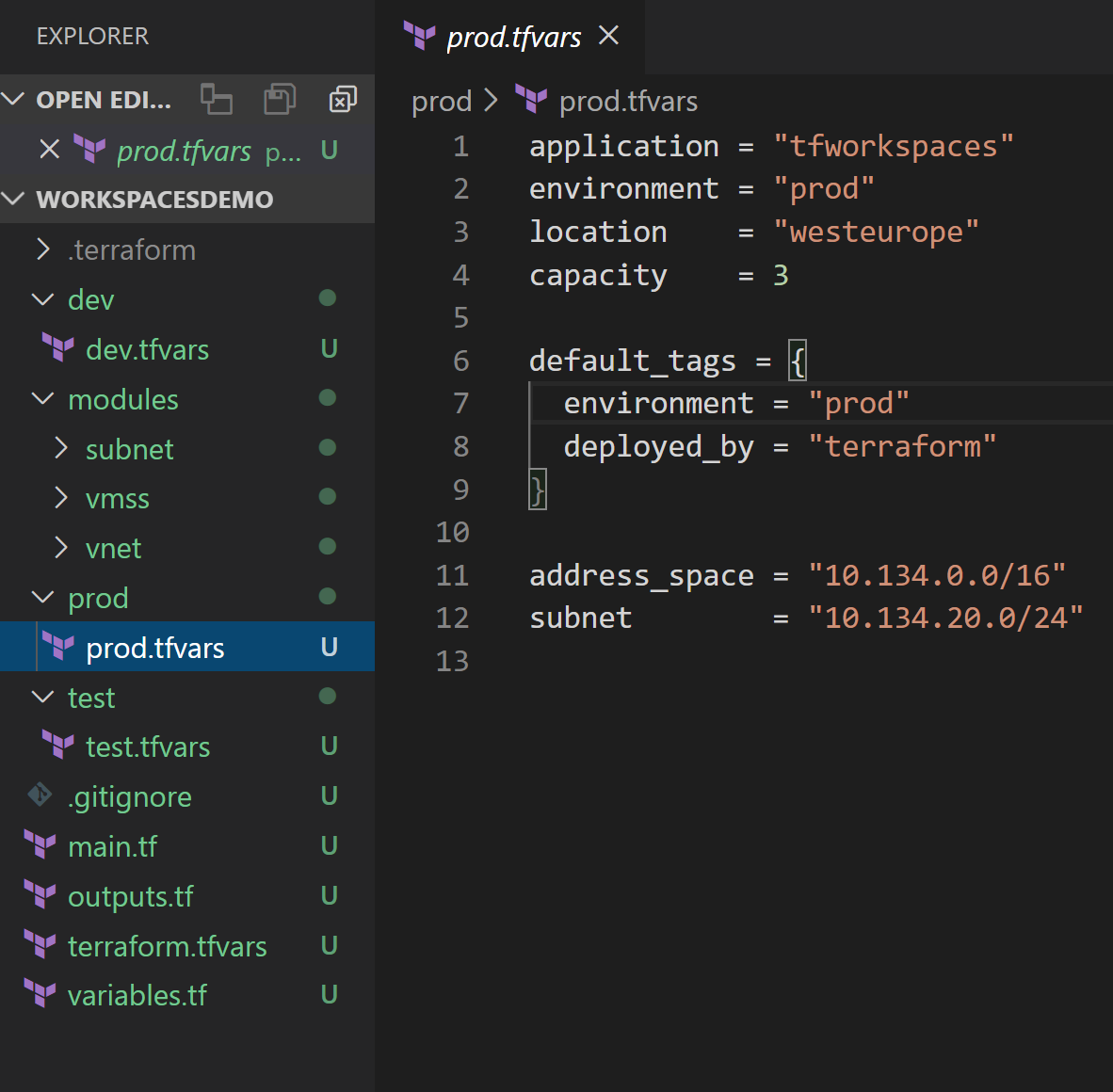Click the "10.134.20.0/24" subnet value

[945, 618]
